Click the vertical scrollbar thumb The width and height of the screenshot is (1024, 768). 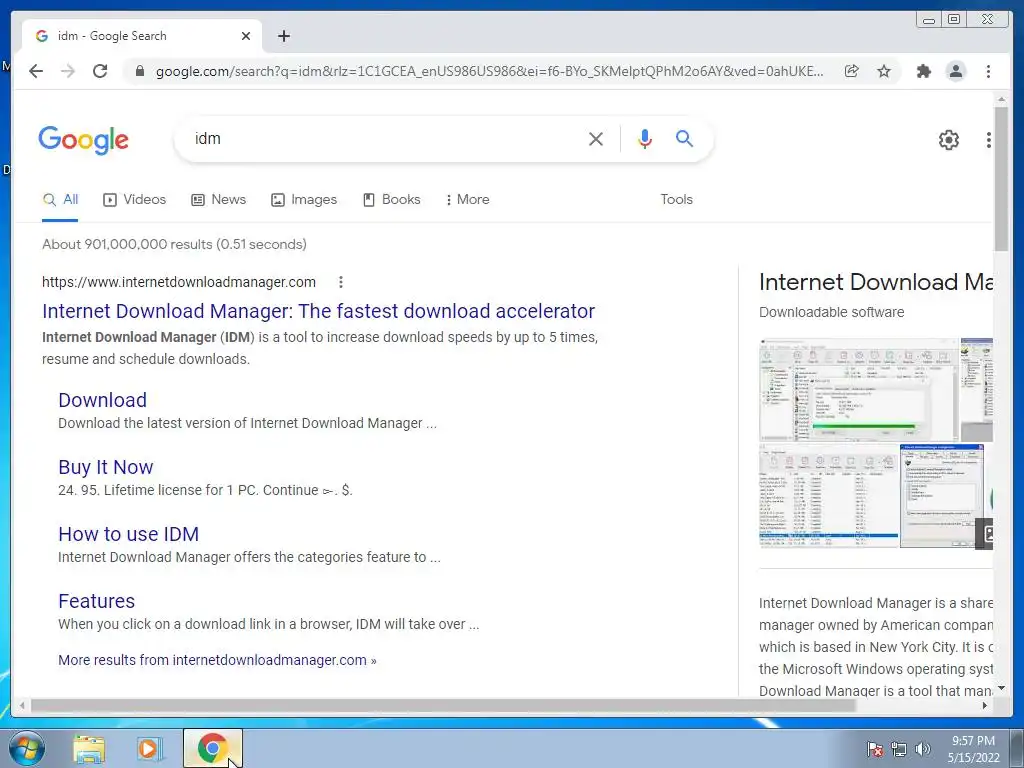[x=1001, y=178]
